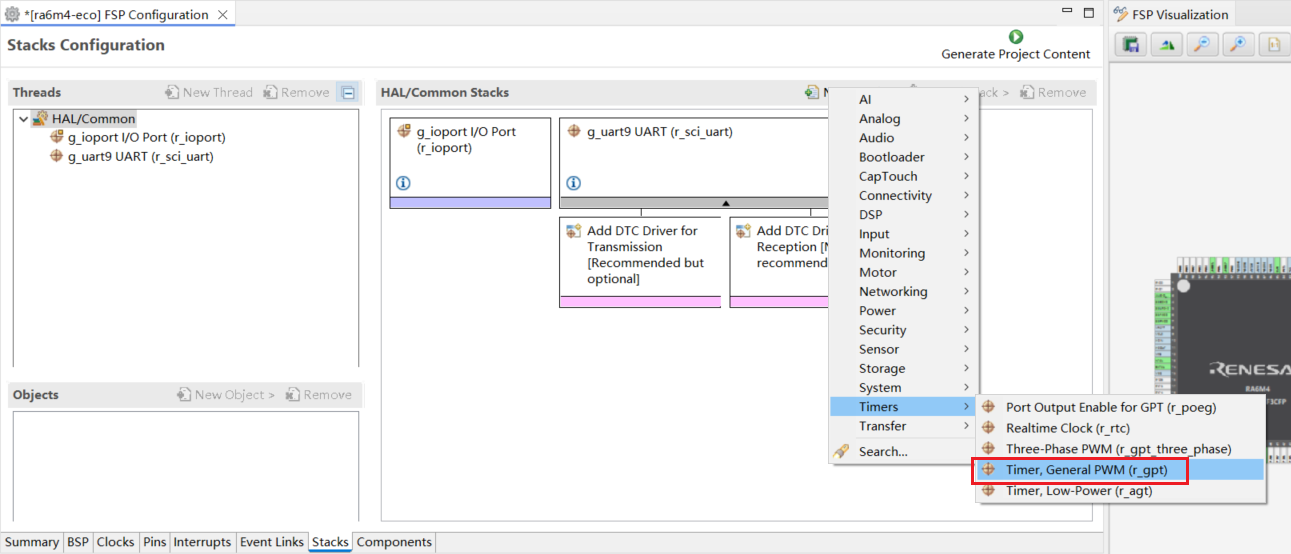Click Remove button in Threads panel
This screenshot has height=554, width=1291.
pos(296,92)
